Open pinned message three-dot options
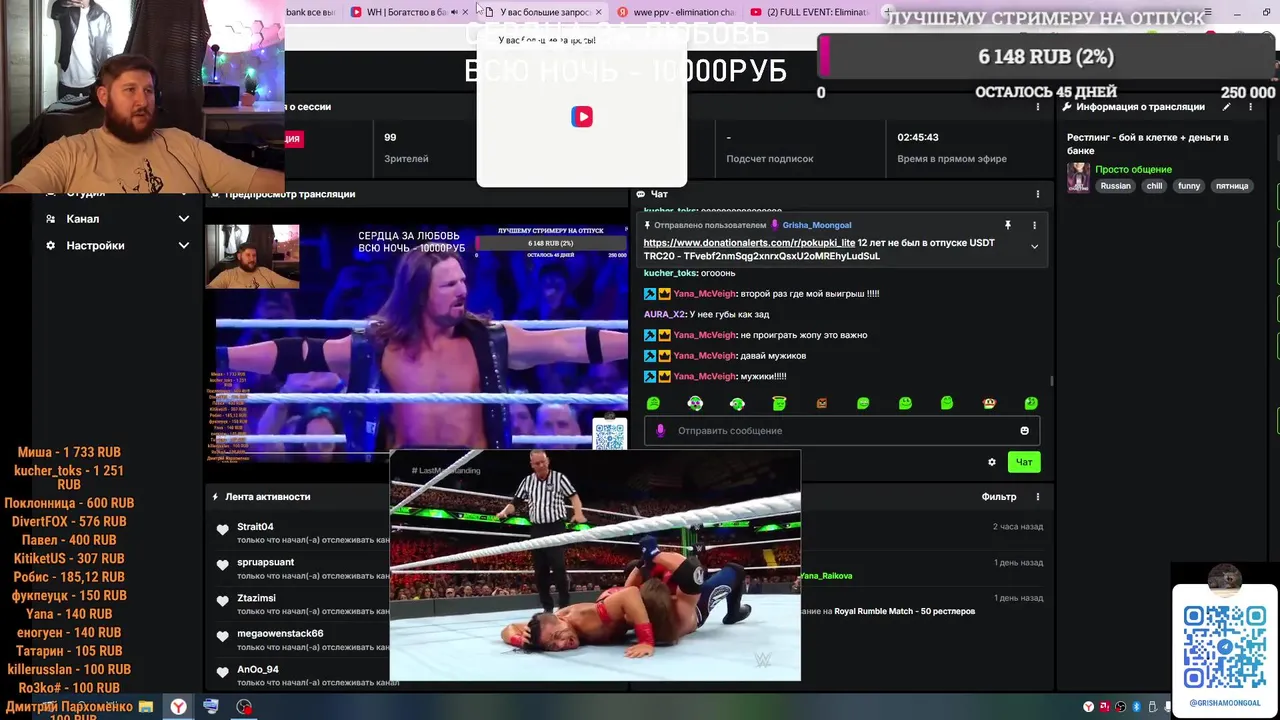1280x720 pixels. pos(1034,225)
